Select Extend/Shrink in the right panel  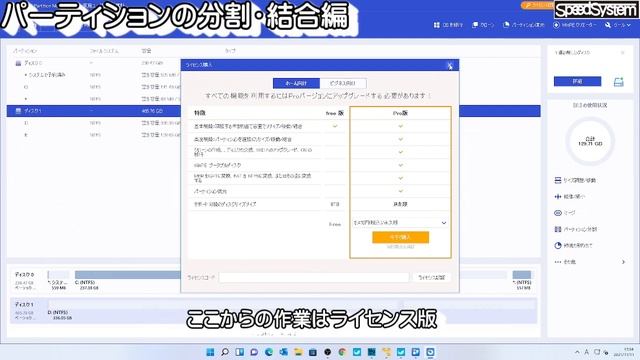pyautogui.click(x=570, y=196)
